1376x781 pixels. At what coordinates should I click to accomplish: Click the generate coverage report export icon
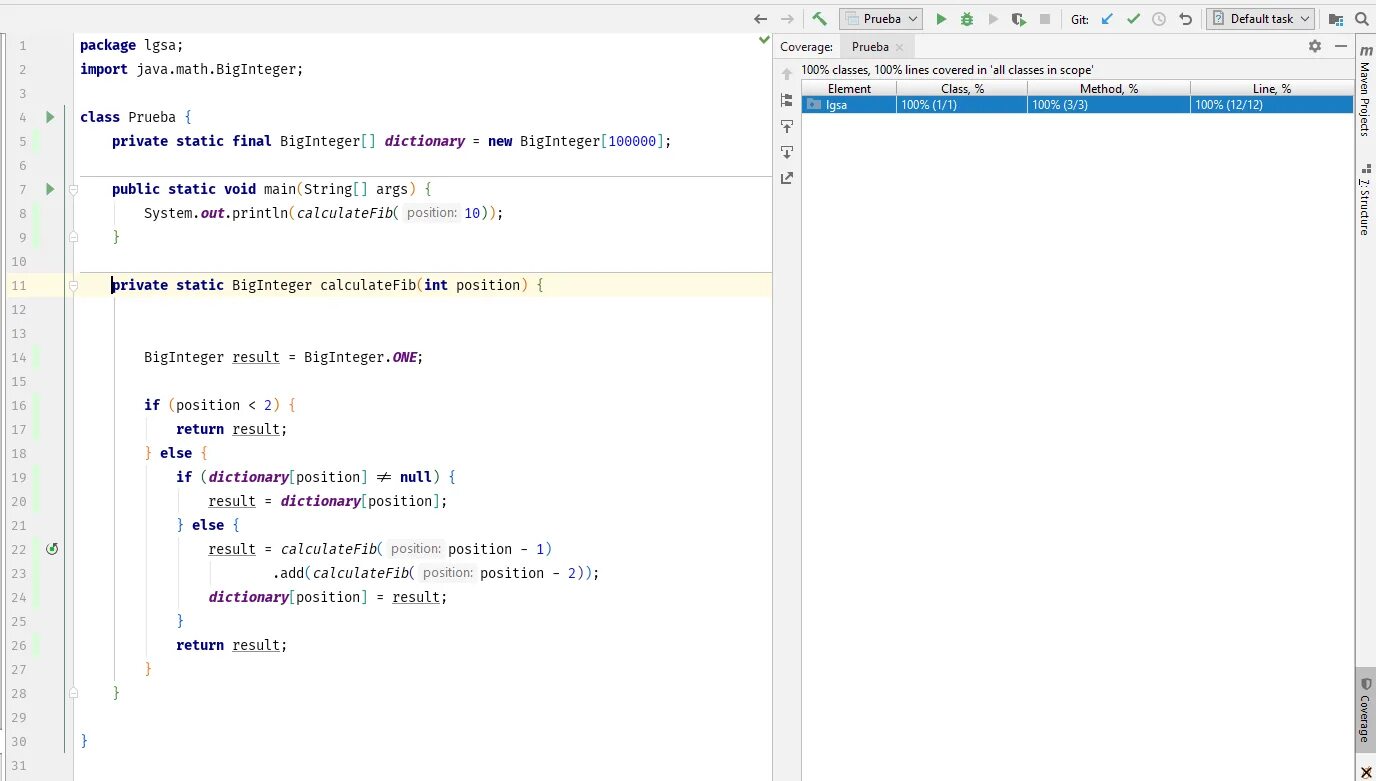[787, 178]
